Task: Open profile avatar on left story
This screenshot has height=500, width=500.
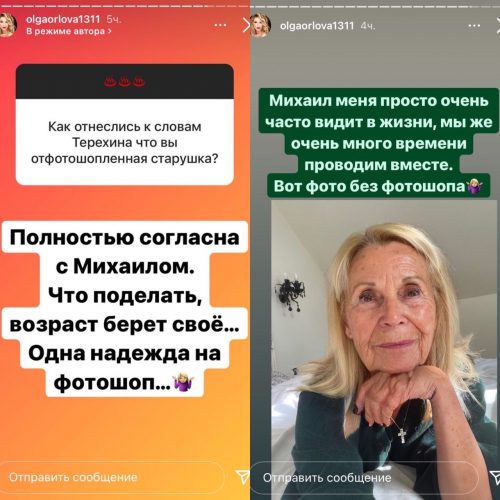Action: (x=7, y=25)
